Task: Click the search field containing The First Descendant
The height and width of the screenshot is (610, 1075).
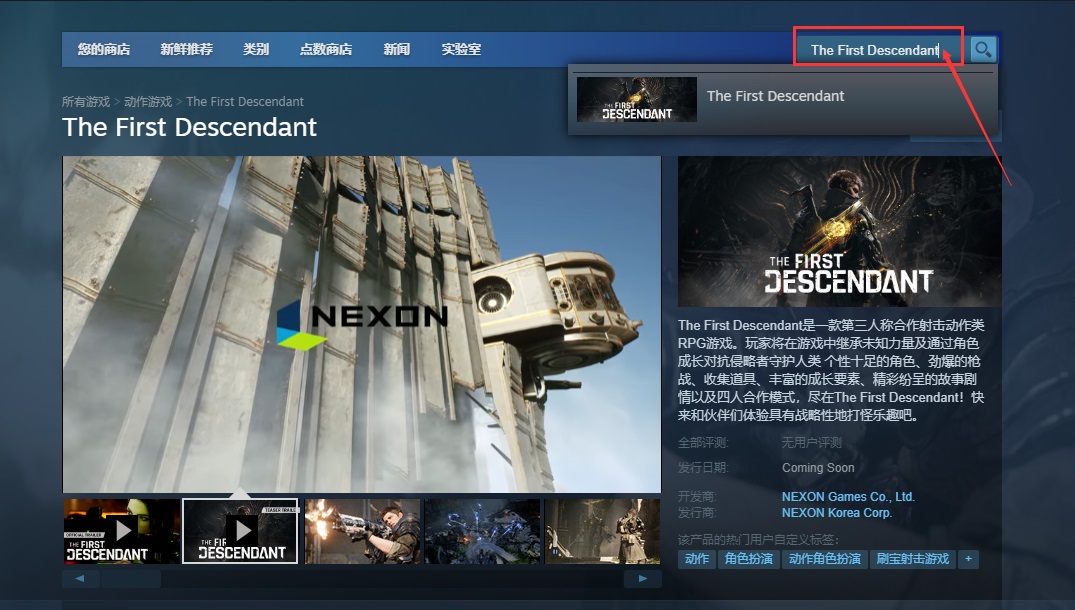Action: [x=880, y=49]
